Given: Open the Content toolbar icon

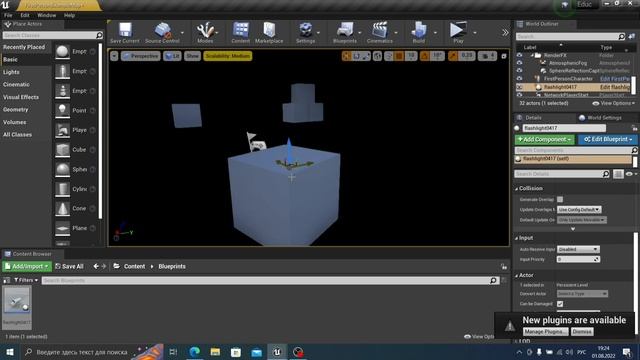Looking at the screenshot, I should coord(240,29).
